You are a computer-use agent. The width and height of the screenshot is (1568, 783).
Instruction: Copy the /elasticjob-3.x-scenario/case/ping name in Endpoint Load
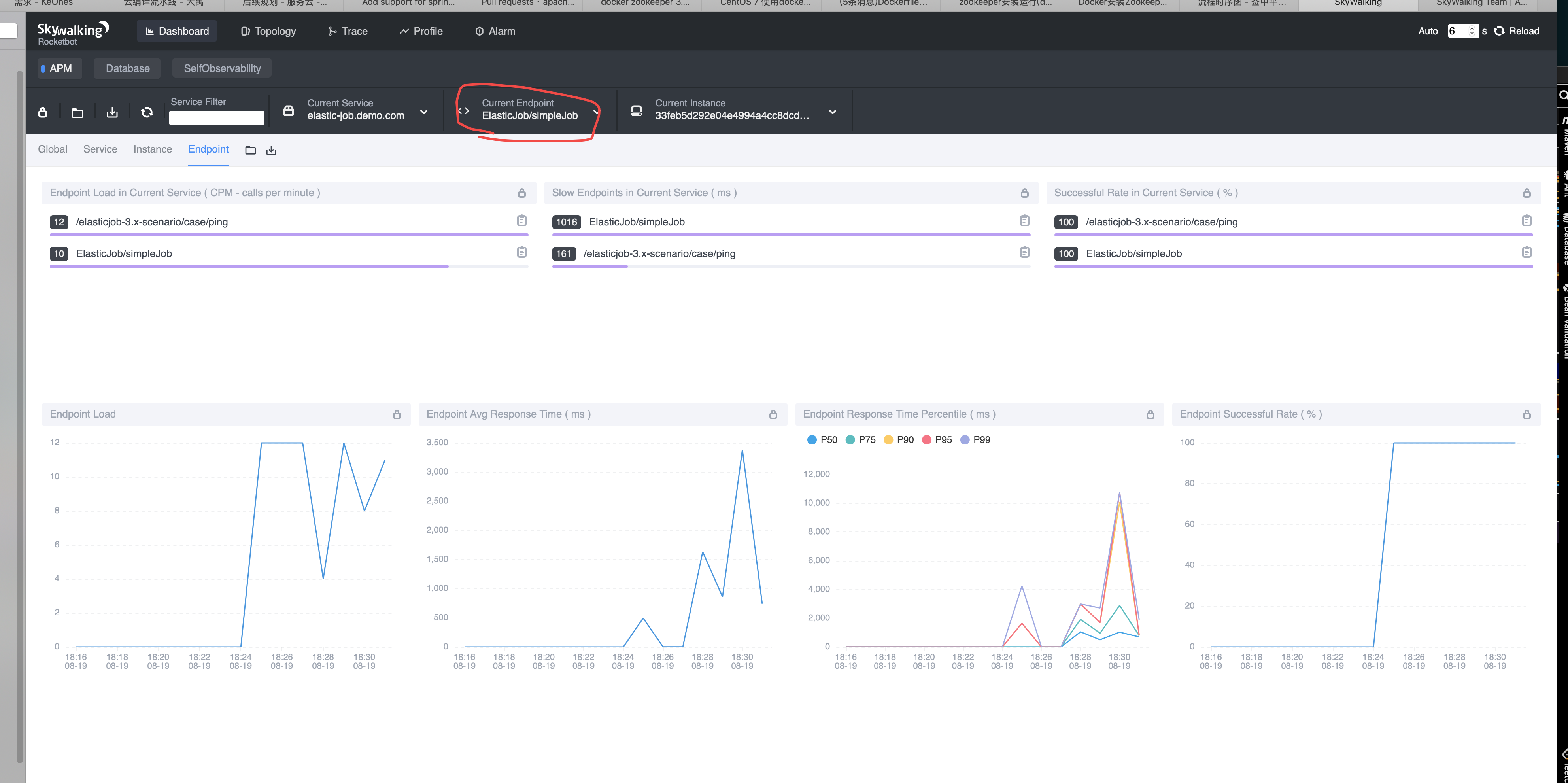(x=521, y=220)
